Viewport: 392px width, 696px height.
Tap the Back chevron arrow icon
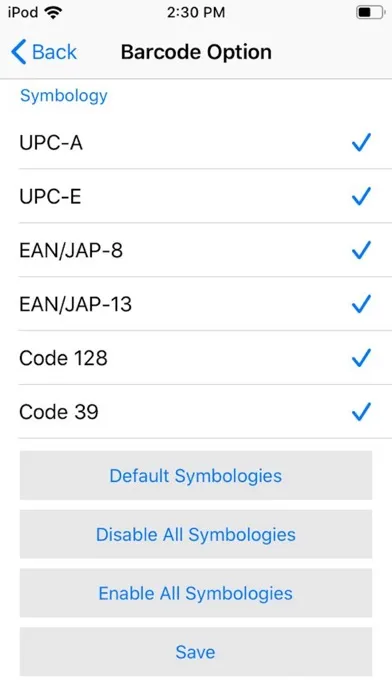(19, 52)
